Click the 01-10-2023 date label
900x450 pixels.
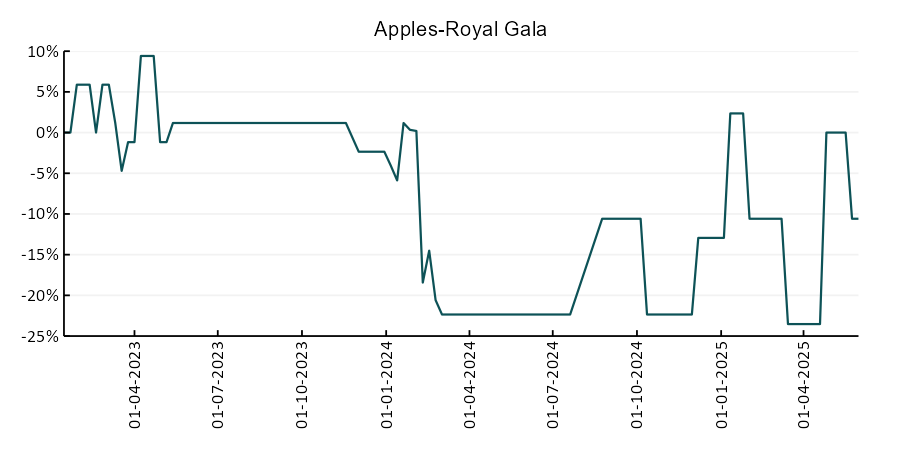coord(302,385)
